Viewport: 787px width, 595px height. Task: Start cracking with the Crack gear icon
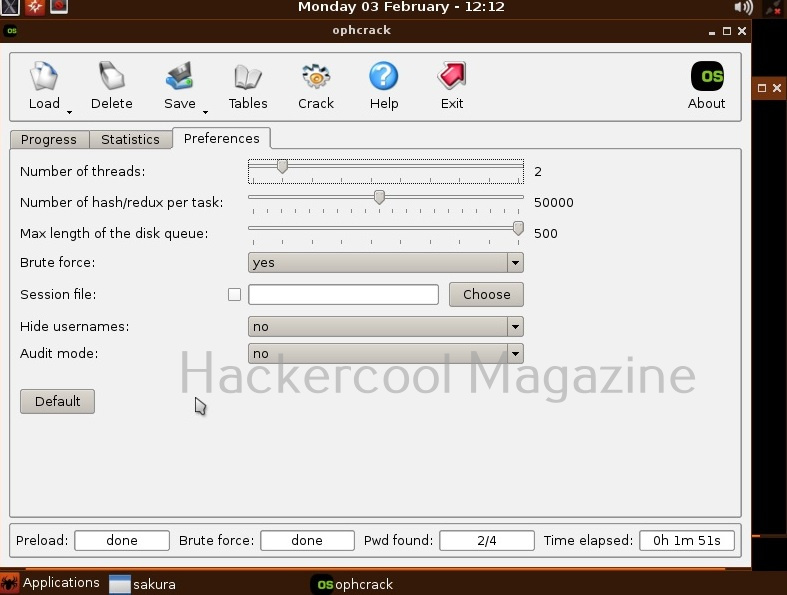pyautogui.click(x=316, y=76)
